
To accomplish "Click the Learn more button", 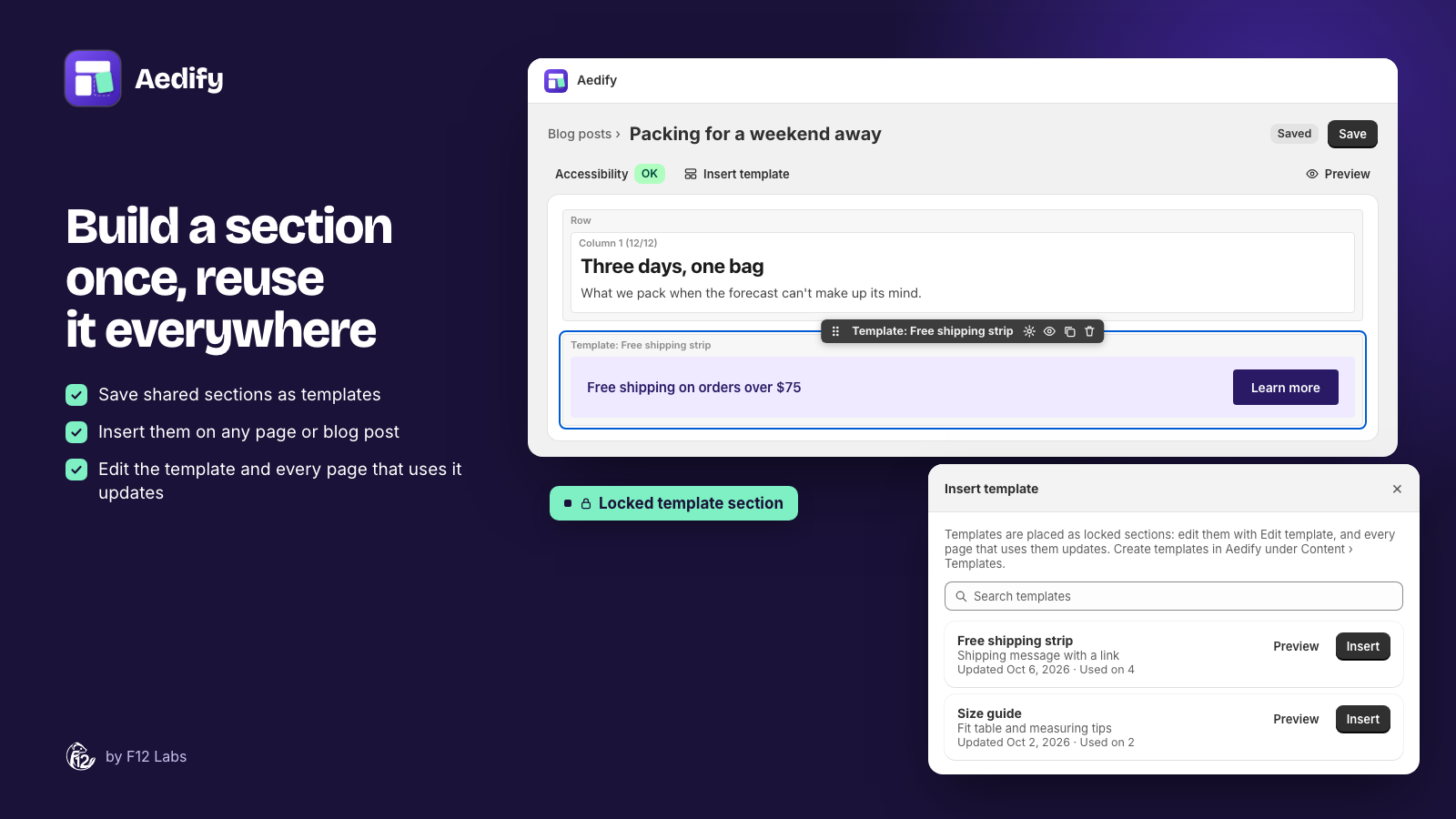I will 1285,388.
